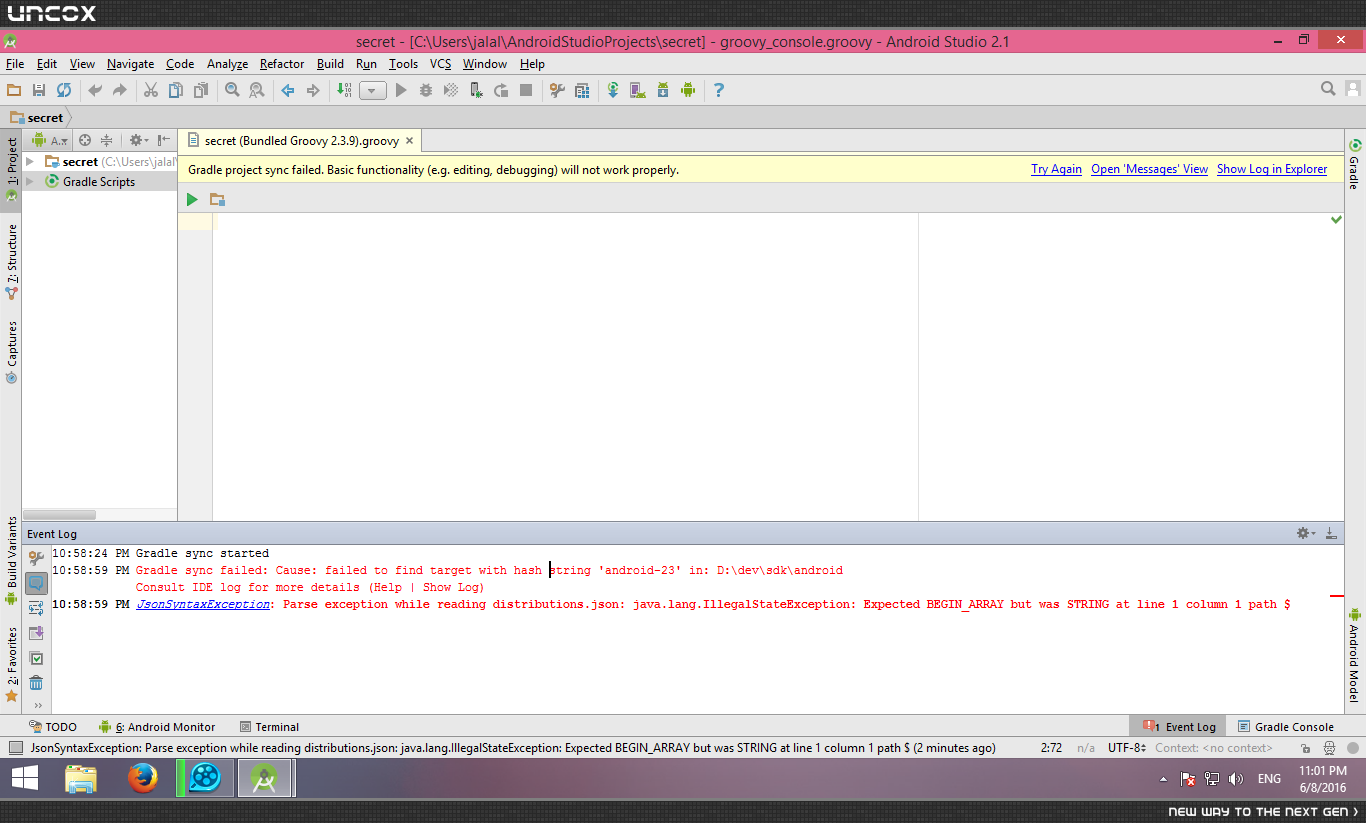Open Firefox from Windows taskbar
This screenshot has width=1366, height=823.
point(143,778)
